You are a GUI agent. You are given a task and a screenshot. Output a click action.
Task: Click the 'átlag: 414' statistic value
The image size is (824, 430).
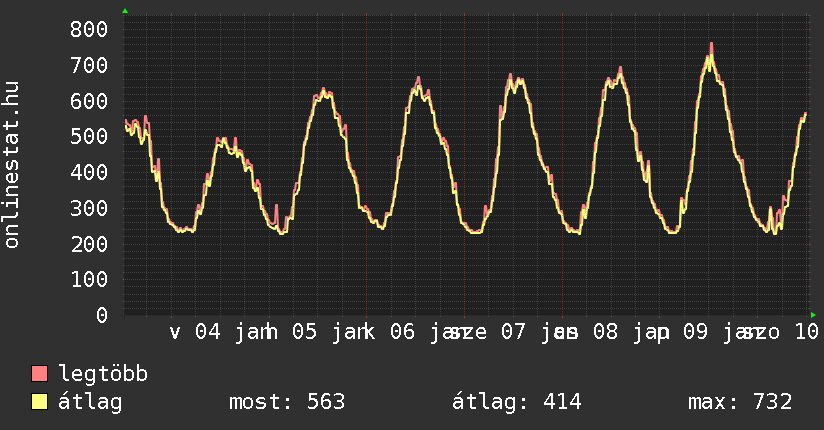(517, 402)
